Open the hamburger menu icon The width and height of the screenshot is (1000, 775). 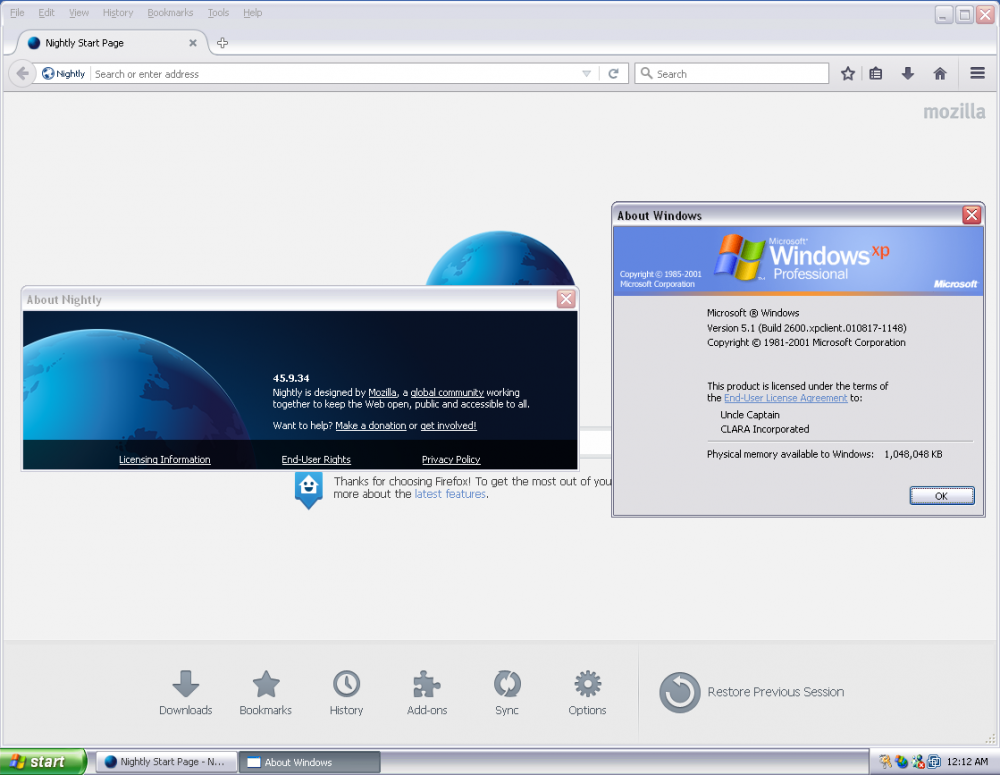click(978, 73)
